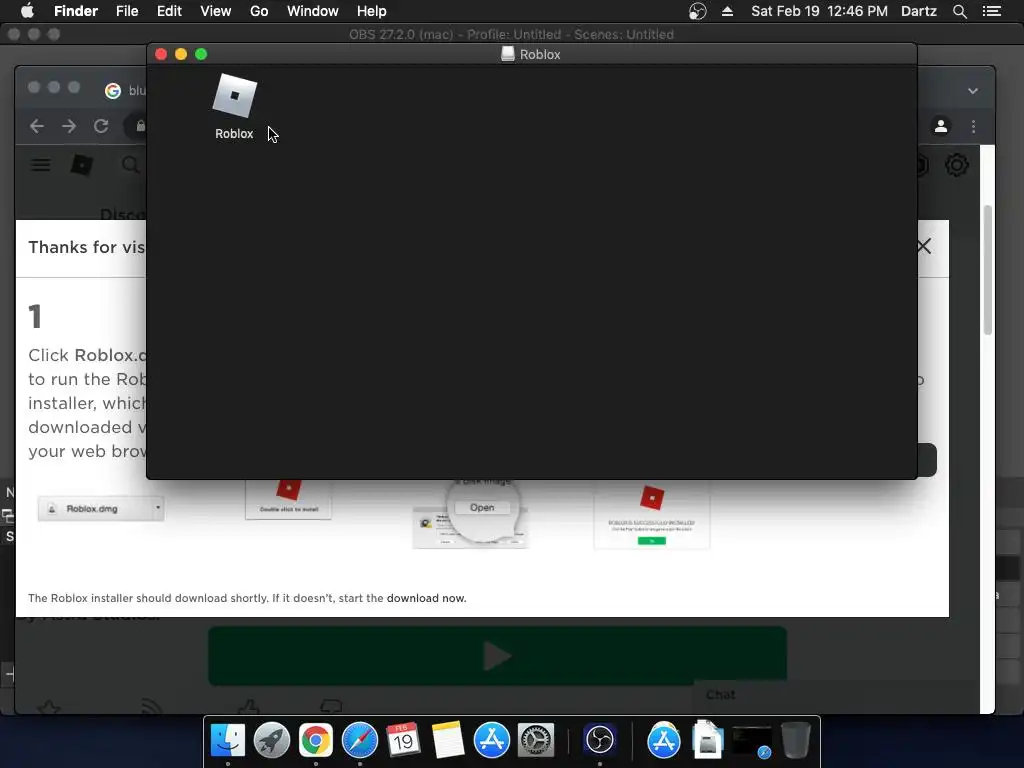
Task: Open the Go menu
Action: click(x=259, y=11)
